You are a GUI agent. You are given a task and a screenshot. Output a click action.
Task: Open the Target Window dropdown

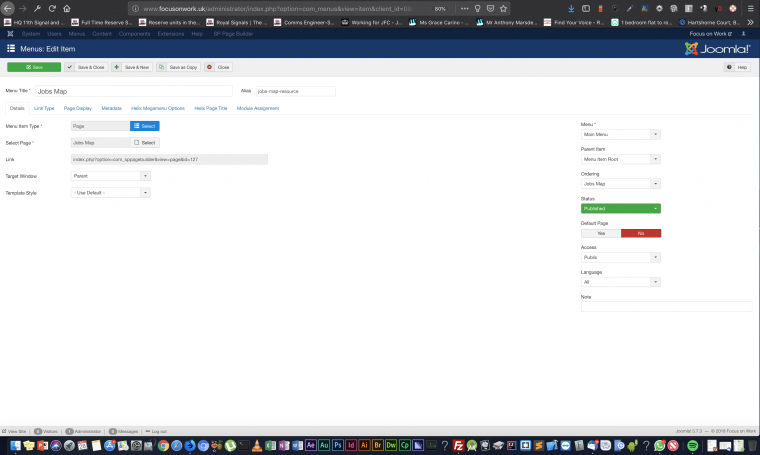[x=111, y=176]
